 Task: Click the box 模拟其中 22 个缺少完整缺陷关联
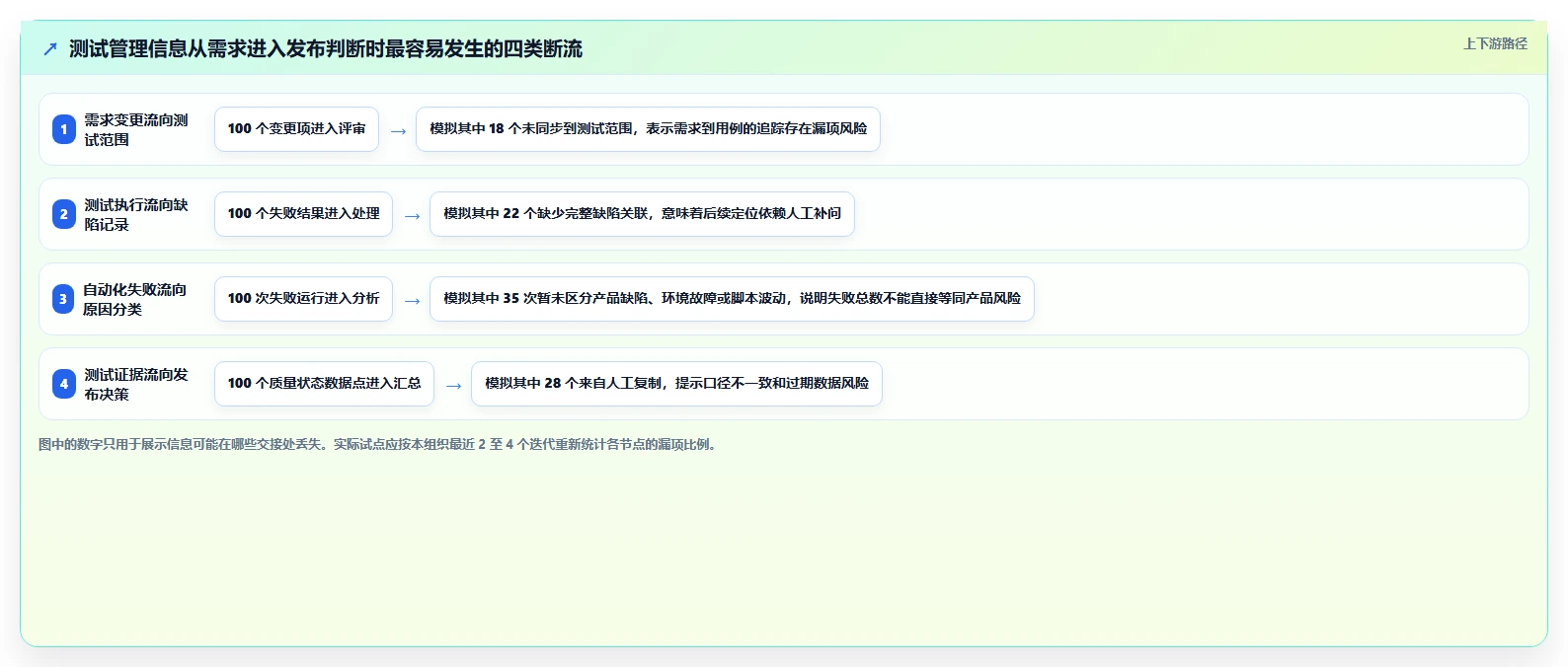coord(642,214)
